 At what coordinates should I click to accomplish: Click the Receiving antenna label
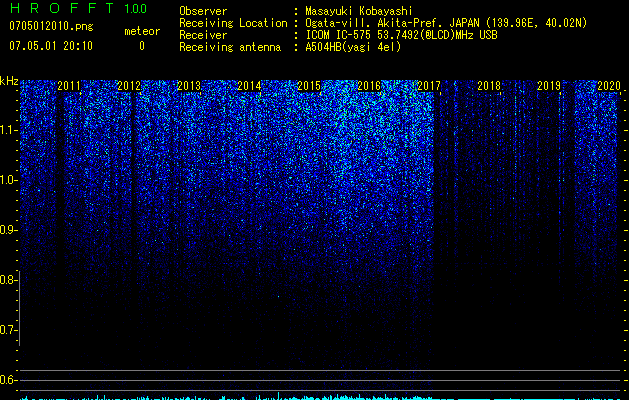[230, 47]
